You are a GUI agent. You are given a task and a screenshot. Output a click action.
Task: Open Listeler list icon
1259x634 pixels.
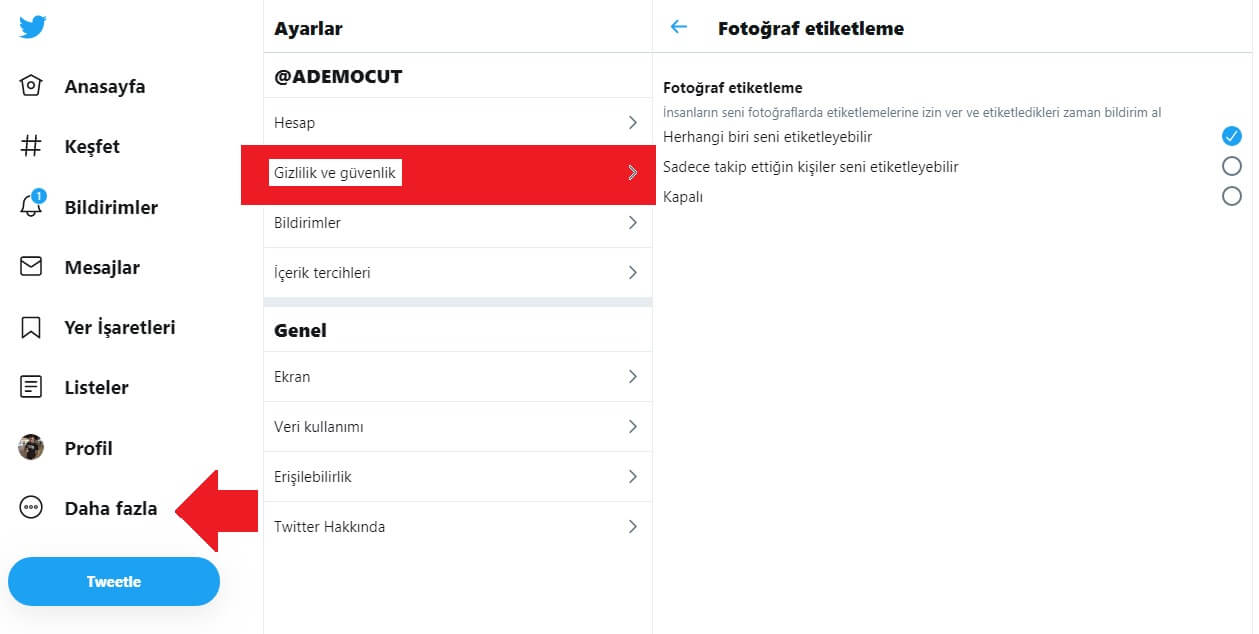click(32, 387)
